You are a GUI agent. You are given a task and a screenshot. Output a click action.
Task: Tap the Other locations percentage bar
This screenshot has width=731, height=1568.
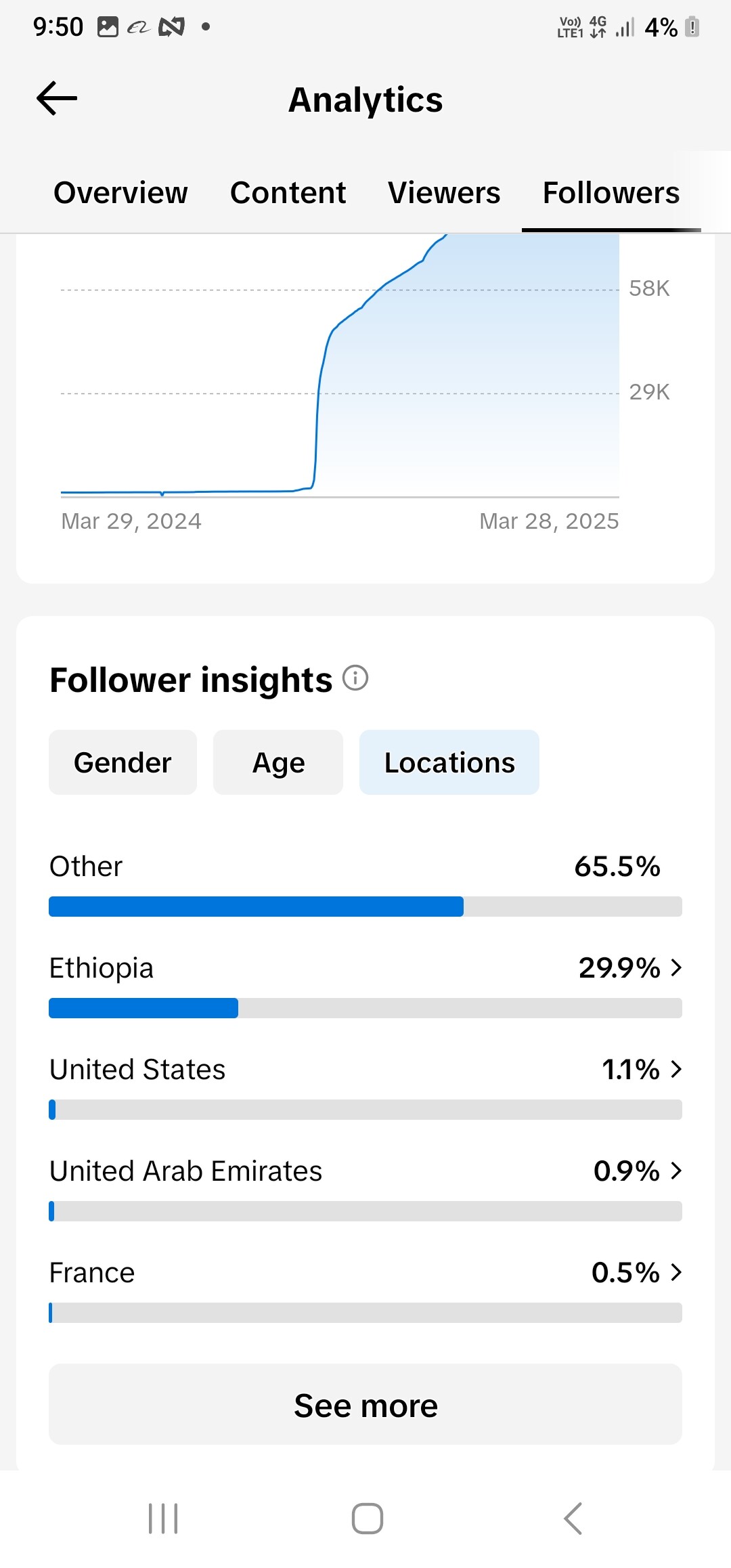[365, 907]
